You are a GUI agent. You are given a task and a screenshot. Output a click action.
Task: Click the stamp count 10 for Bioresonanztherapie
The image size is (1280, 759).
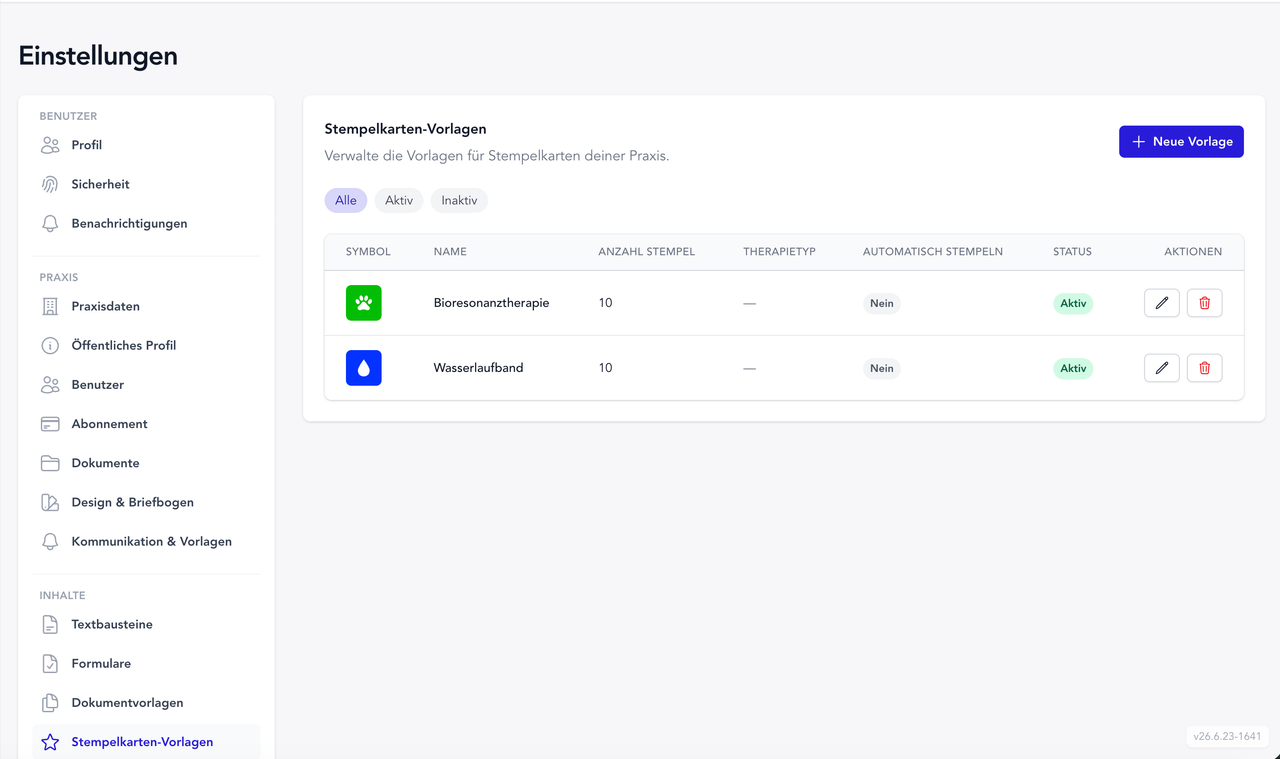point(605,303)
